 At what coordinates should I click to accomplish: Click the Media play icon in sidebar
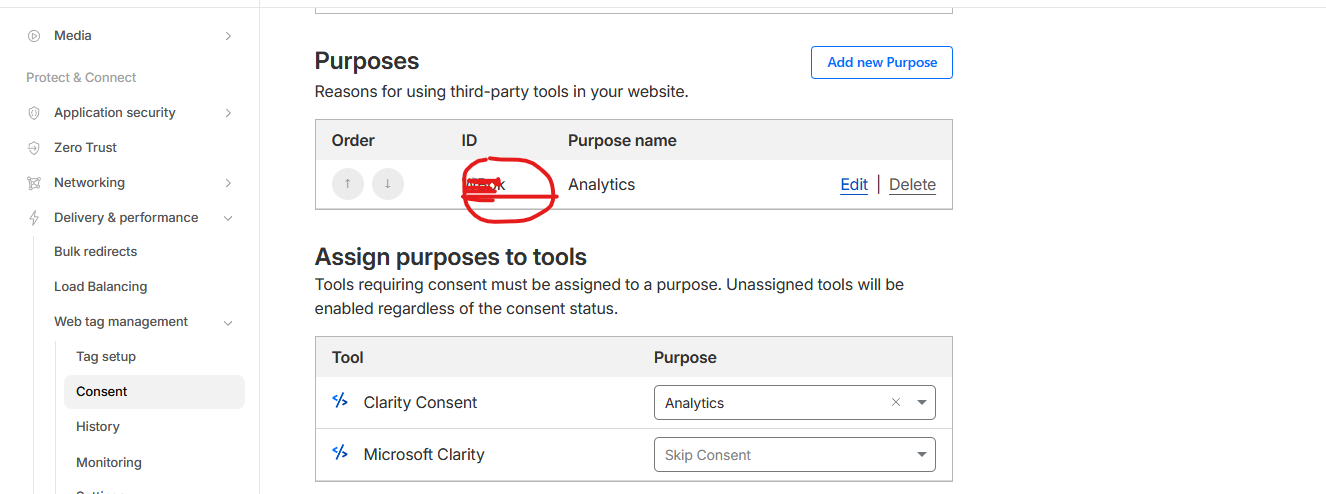tap(34, 36)
